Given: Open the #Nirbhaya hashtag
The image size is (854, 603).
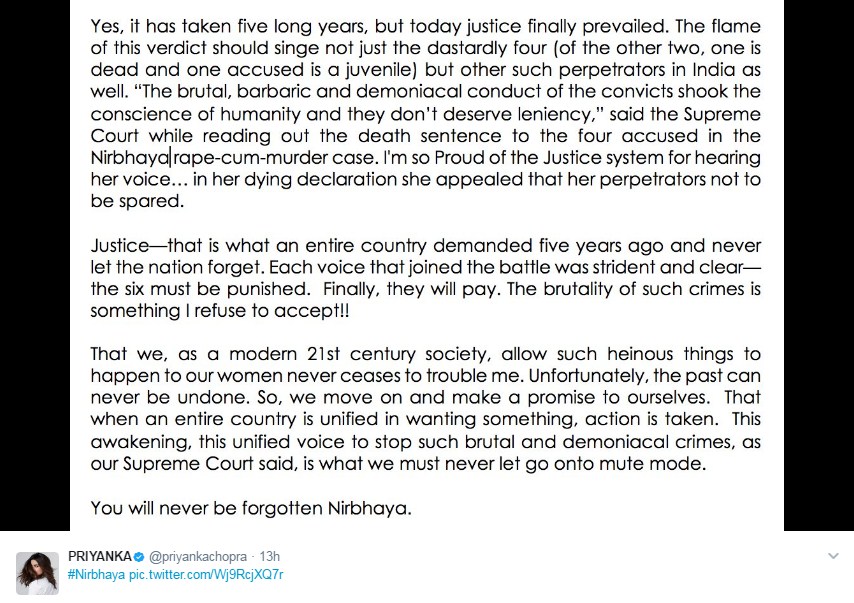Looking at the screenshot, I should click(97, 575).
